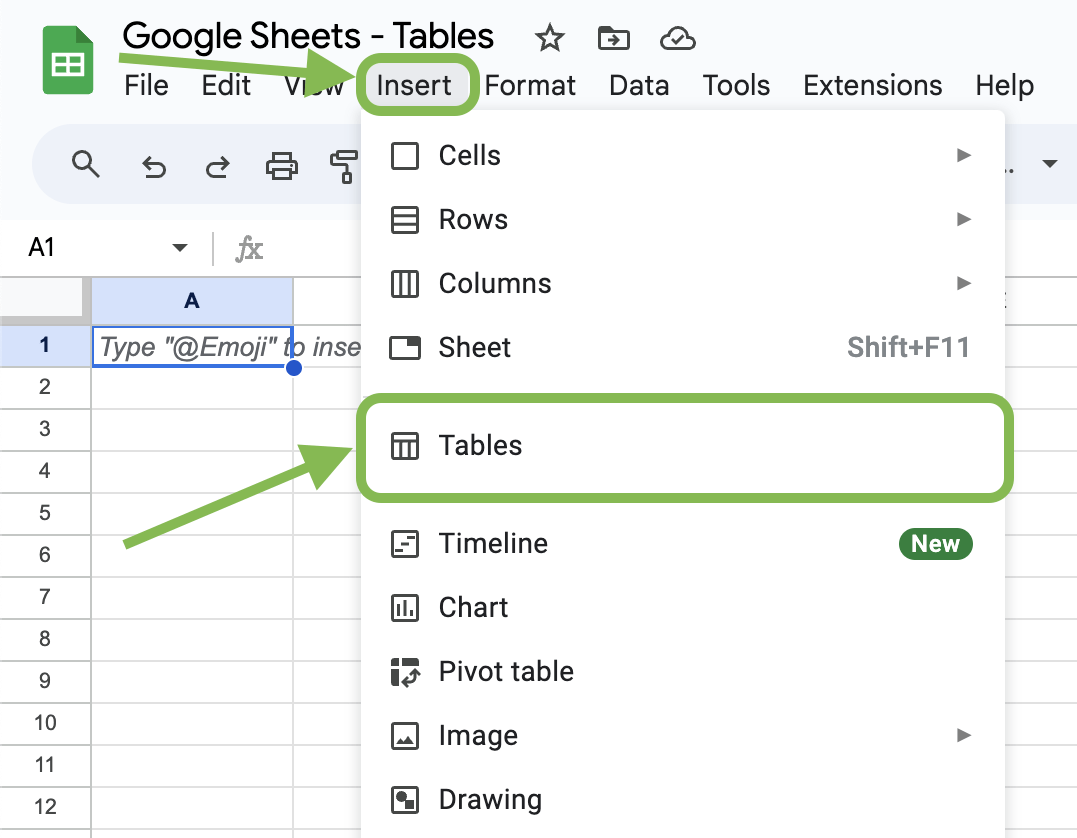Screen dimensions: 1077x838
Task: Click the Redo icon
Action: pos(217,164)
